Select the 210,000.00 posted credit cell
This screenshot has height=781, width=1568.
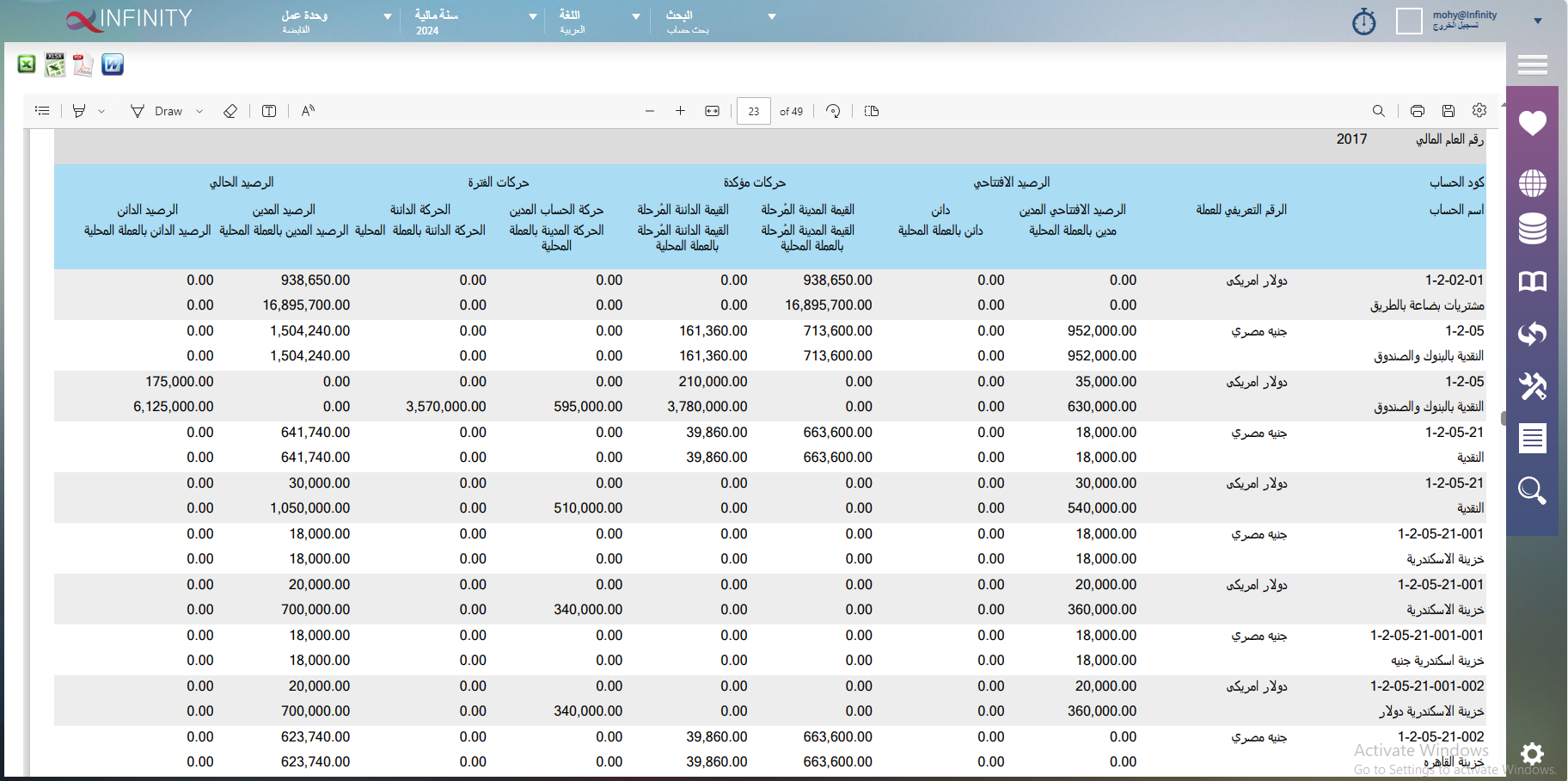[x=713, y=381]
